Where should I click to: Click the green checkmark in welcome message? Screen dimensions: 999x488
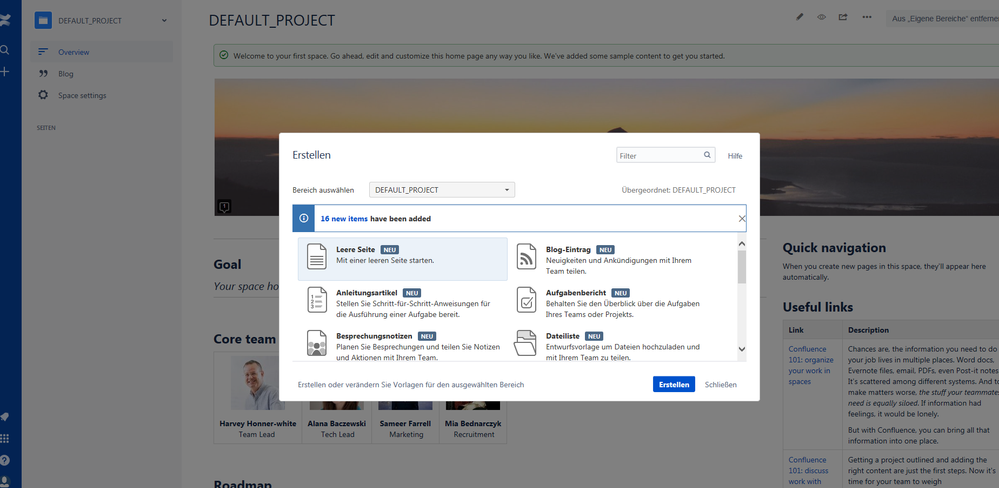tap(224, 55)
